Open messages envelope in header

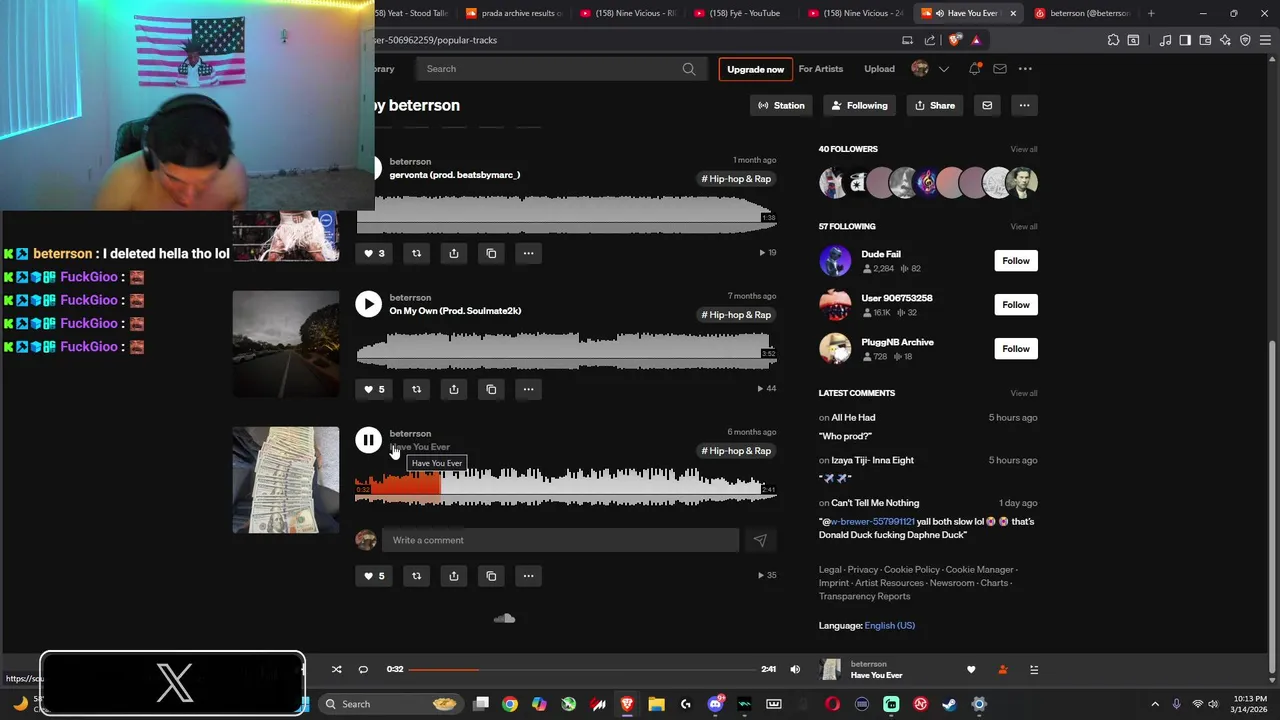point(1000,69)
